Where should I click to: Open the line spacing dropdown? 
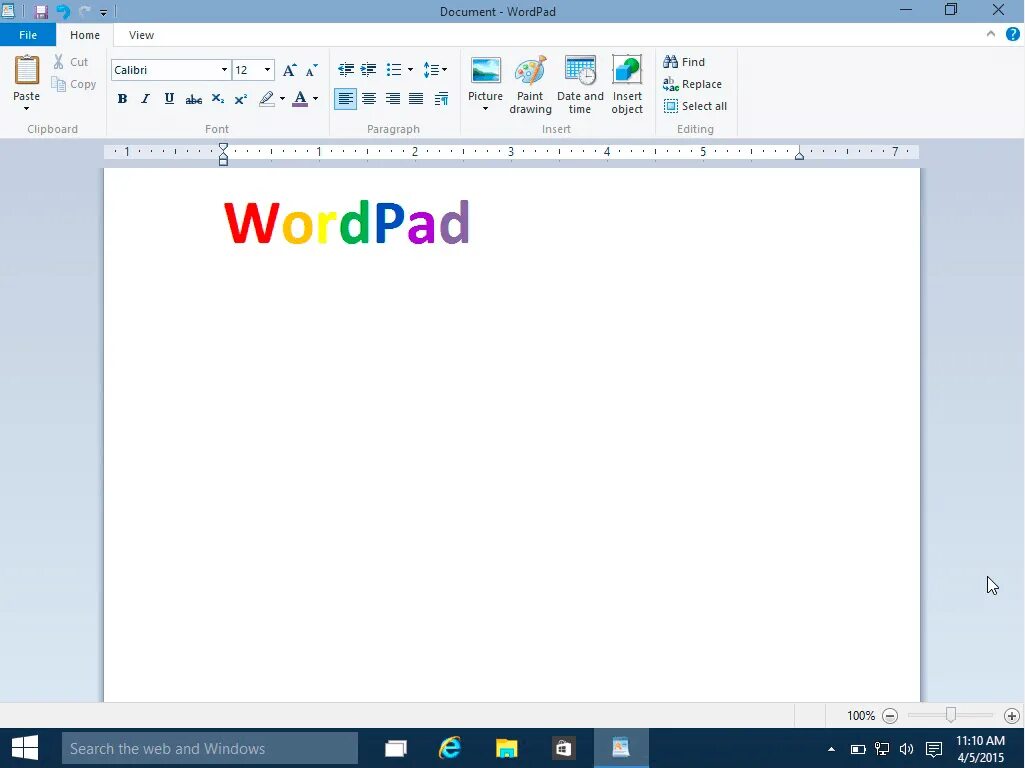[x=435, y=69]
